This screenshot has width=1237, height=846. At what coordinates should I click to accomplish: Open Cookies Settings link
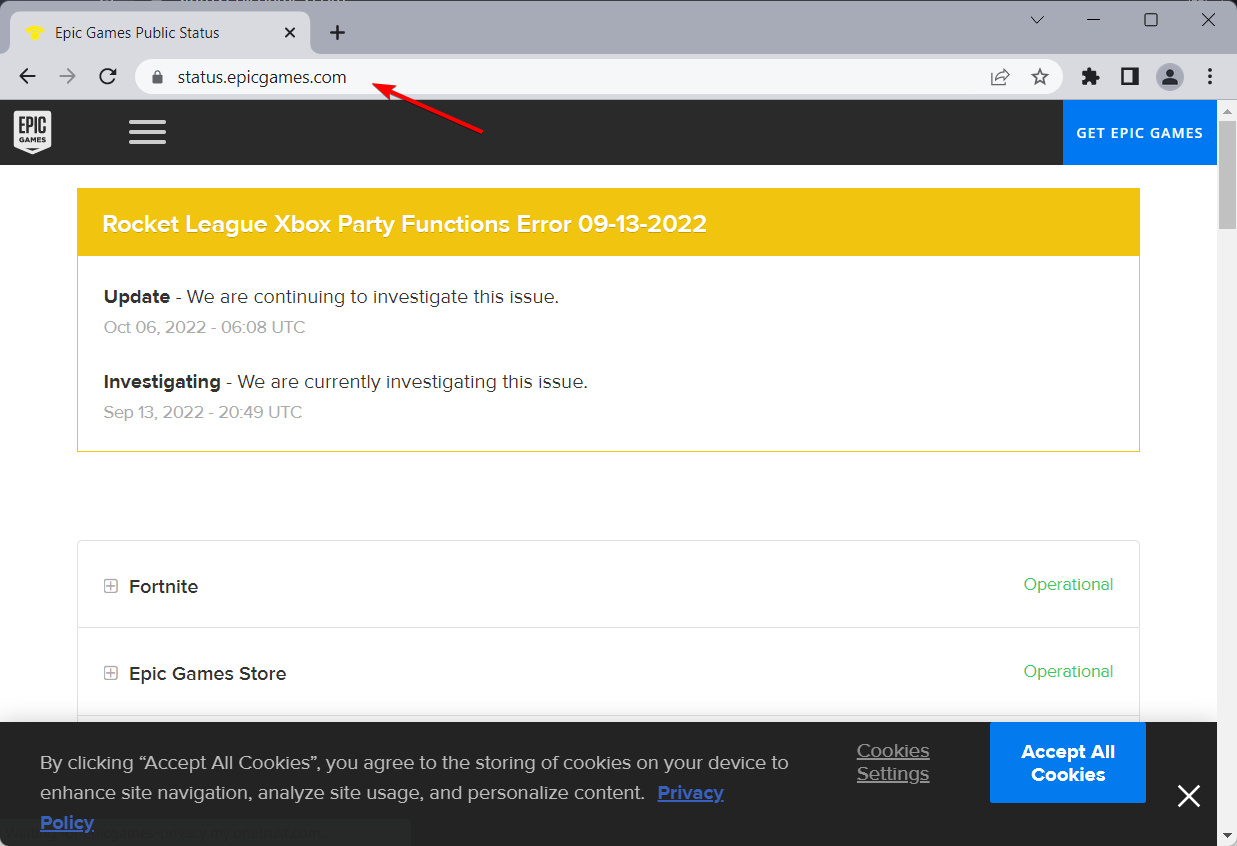(x=893, y=762)
